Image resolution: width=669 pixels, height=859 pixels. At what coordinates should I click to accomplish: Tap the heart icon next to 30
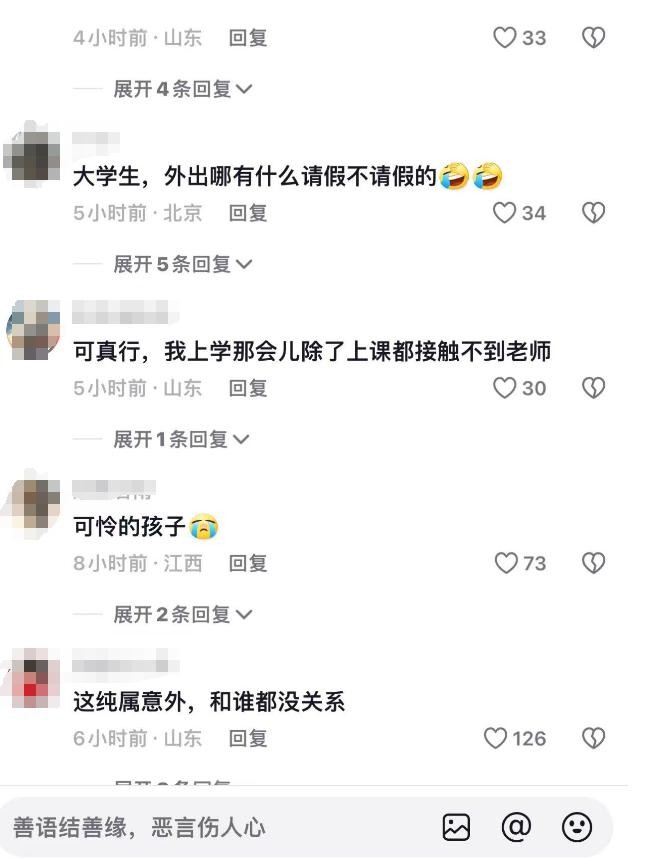tap(504, 388)
